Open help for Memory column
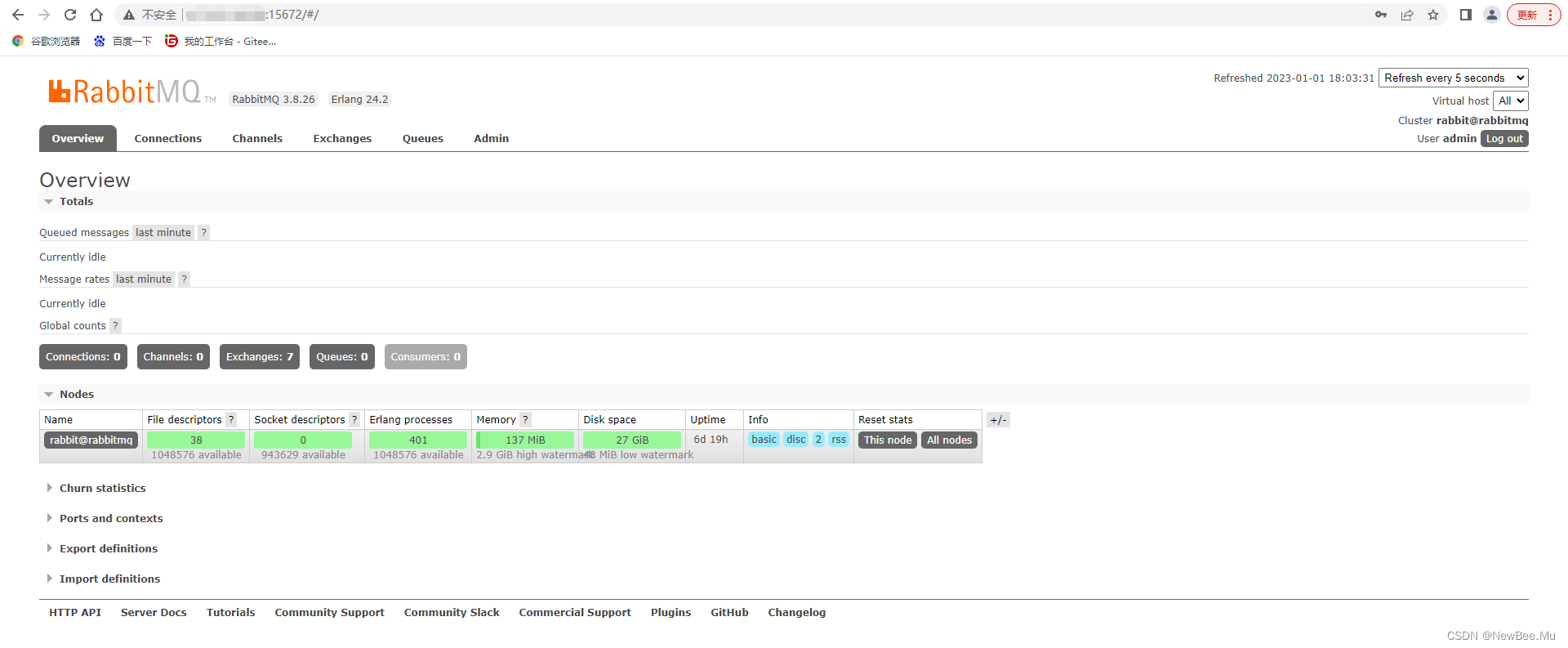The width and height of the screenshot is (1568, 648). tap(525, 419)
